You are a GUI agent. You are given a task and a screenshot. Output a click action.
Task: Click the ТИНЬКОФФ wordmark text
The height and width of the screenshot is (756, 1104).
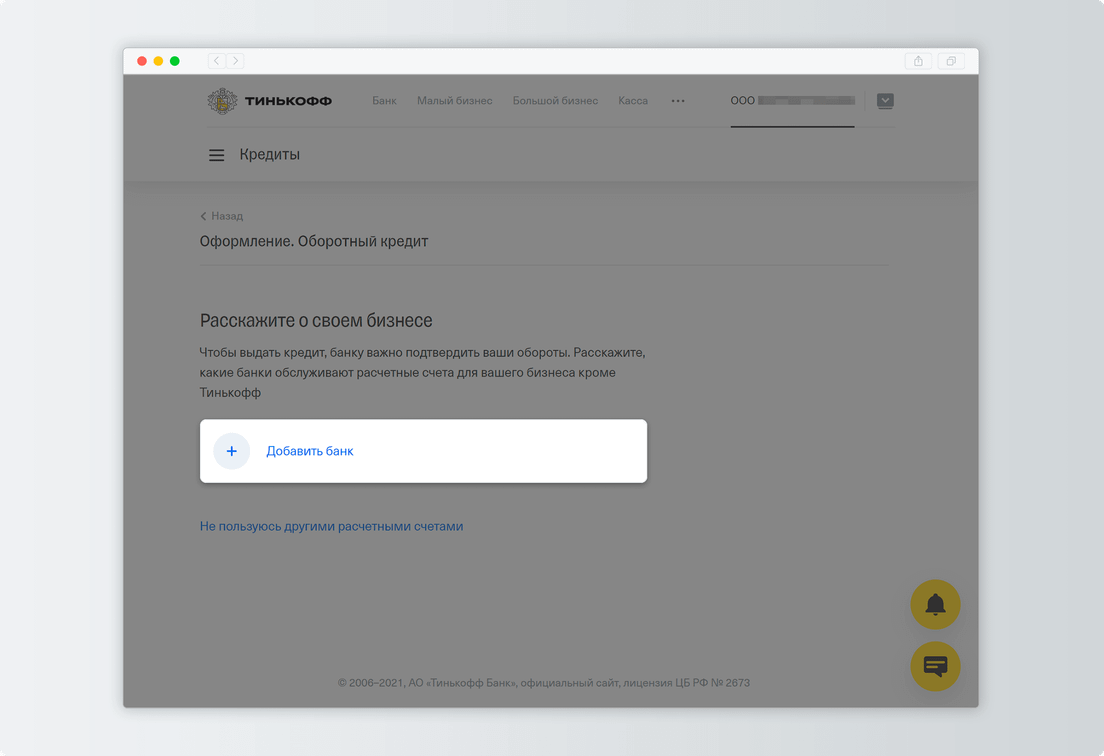(288, 101)
